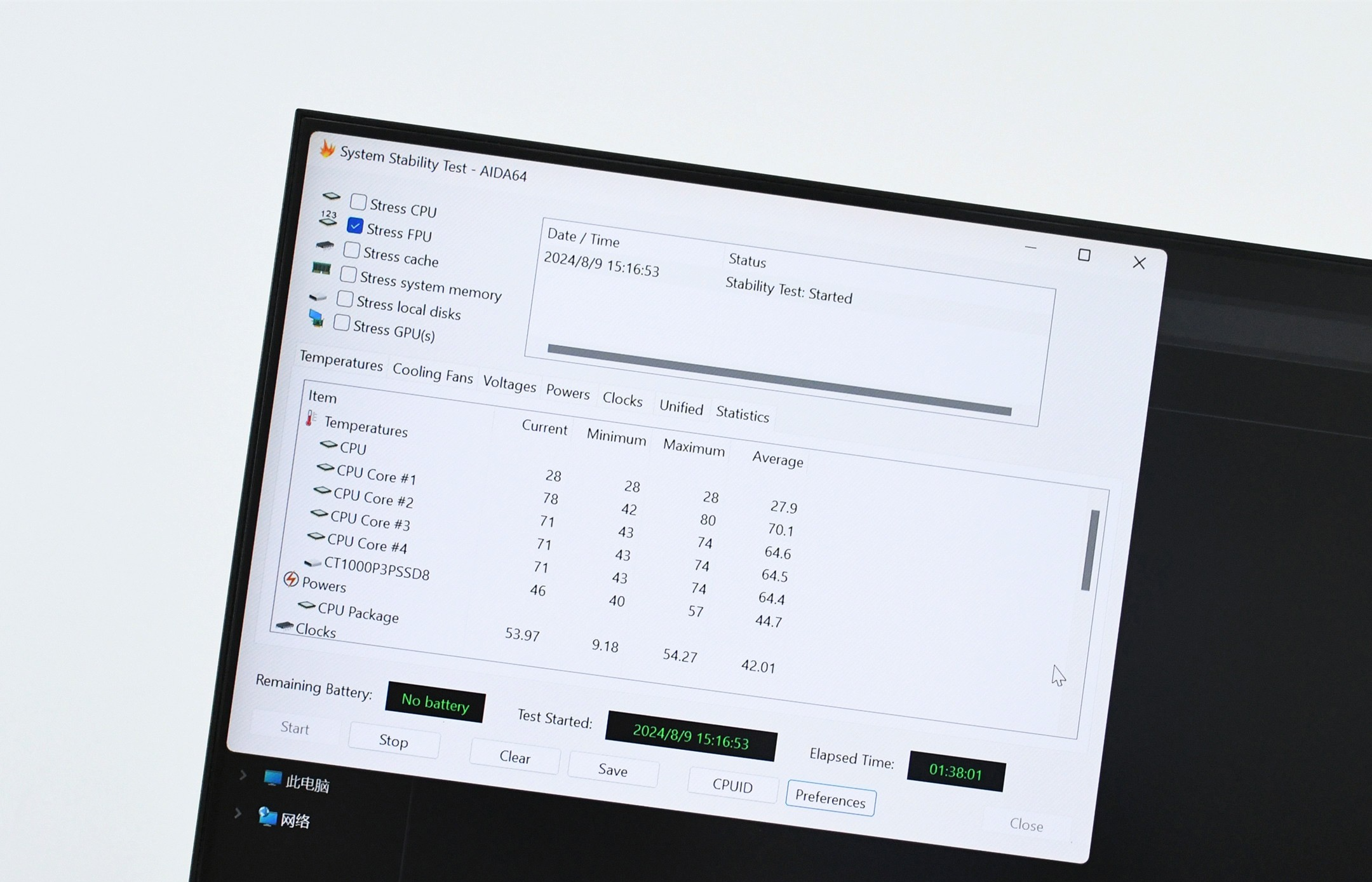Viewport: 1372px width, 882px height.
Task: Open the CPUID panel
Action: pyautogui.click(x=732, y=785)
